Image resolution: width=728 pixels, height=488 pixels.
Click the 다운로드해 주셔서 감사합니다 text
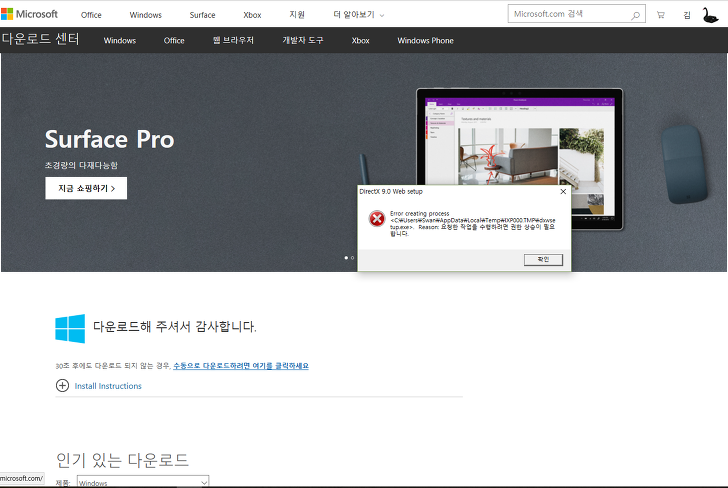(175, 327)
